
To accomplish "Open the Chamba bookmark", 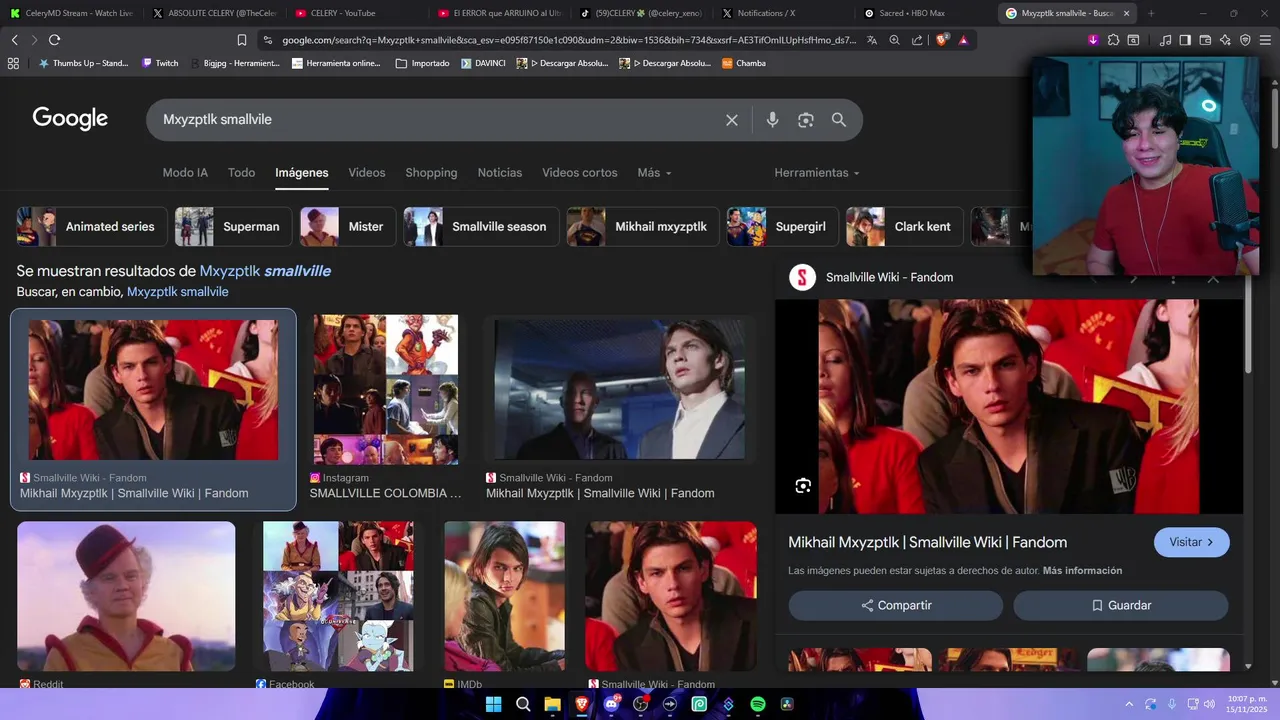I will click(744, 63).
